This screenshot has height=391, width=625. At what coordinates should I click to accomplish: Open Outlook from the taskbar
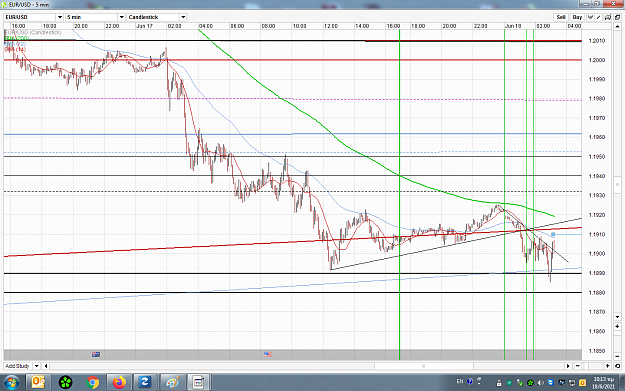coord(38,383)
